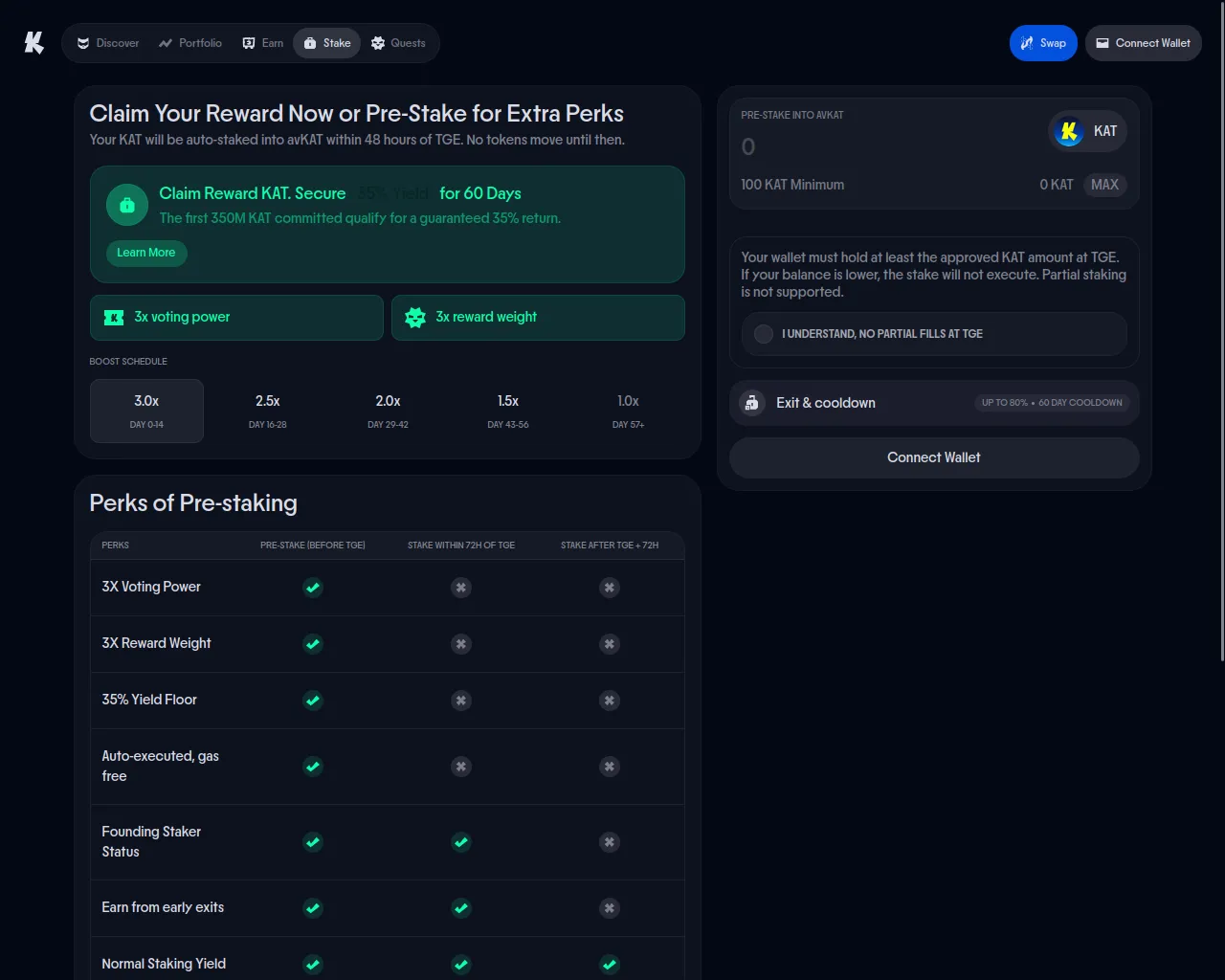Viewport: 1225px width, 980px height.
Task: Click the blue Swap button
Action: 1043,43
